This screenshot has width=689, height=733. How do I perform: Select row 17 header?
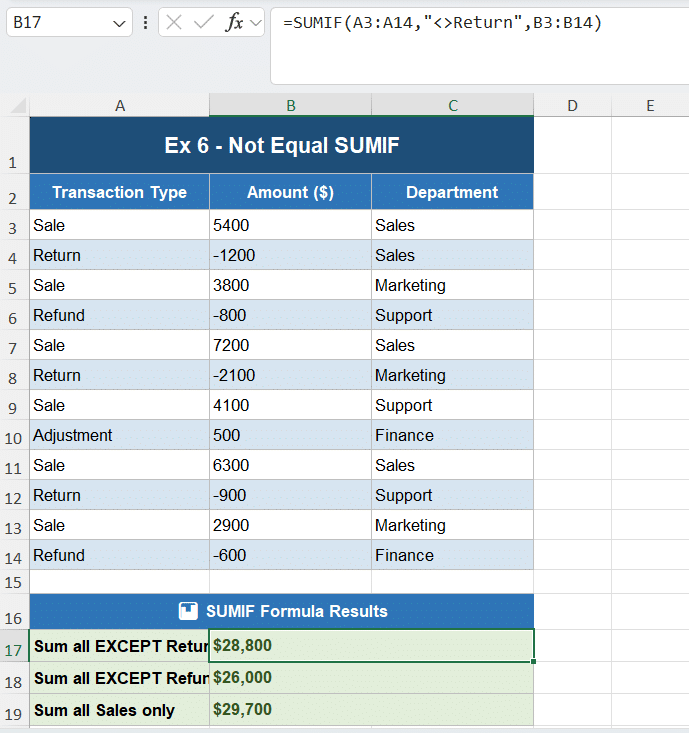click(x=14, y=646)
